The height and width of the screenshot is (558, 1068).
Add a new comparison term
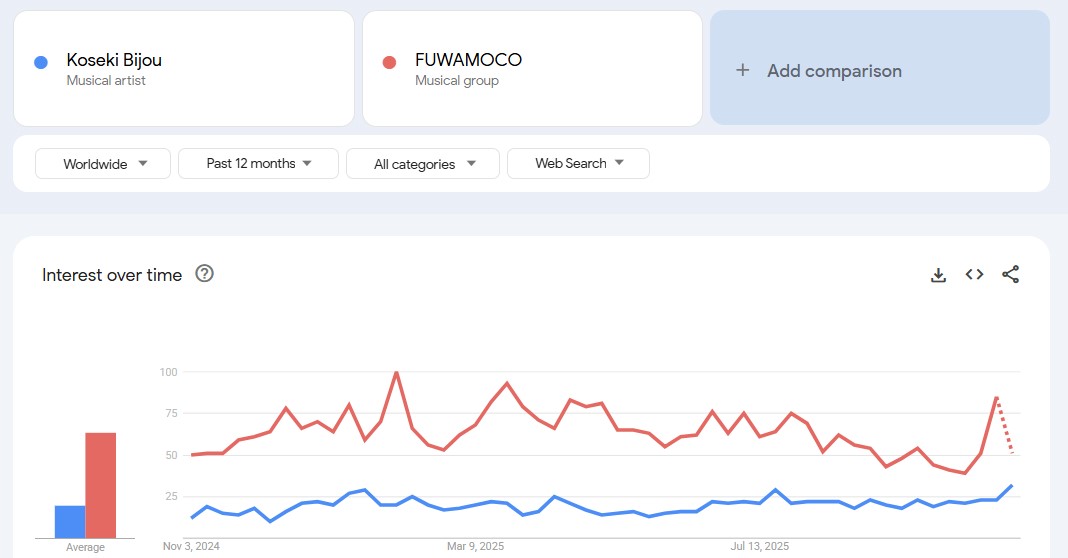(880, 67)
